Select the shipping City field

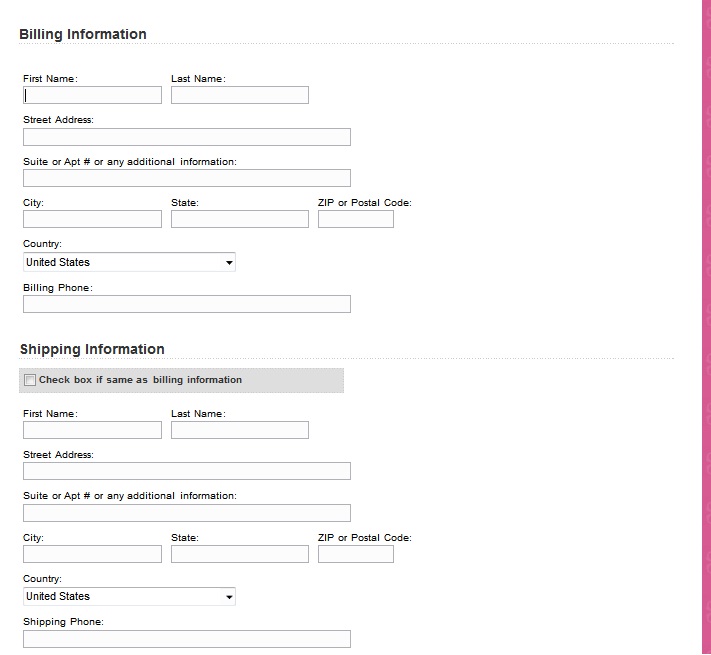pyautogui.click(x=92, y=554)
